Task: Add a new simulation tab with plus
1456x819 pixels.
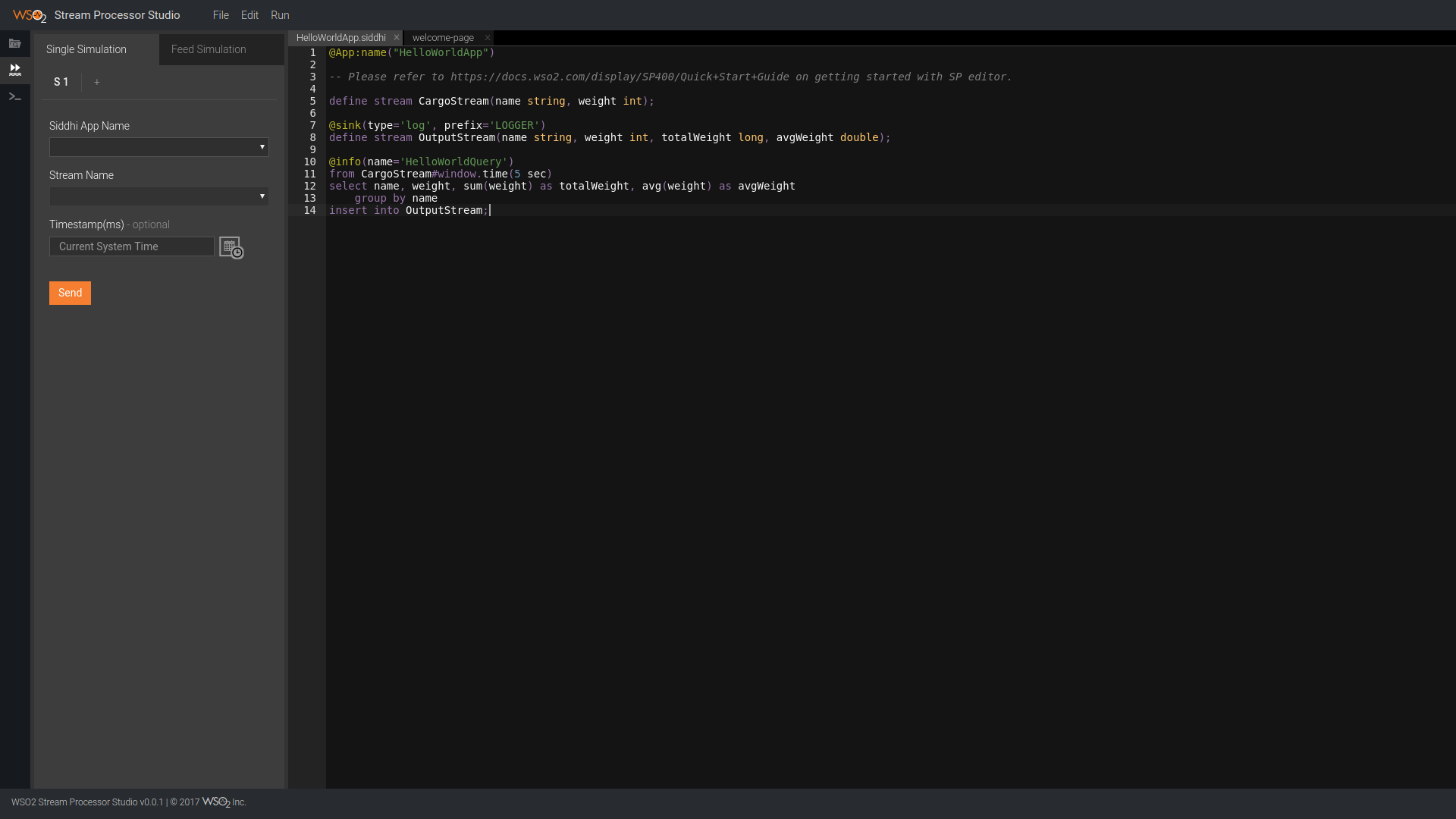Action: (x=97, y=82)
